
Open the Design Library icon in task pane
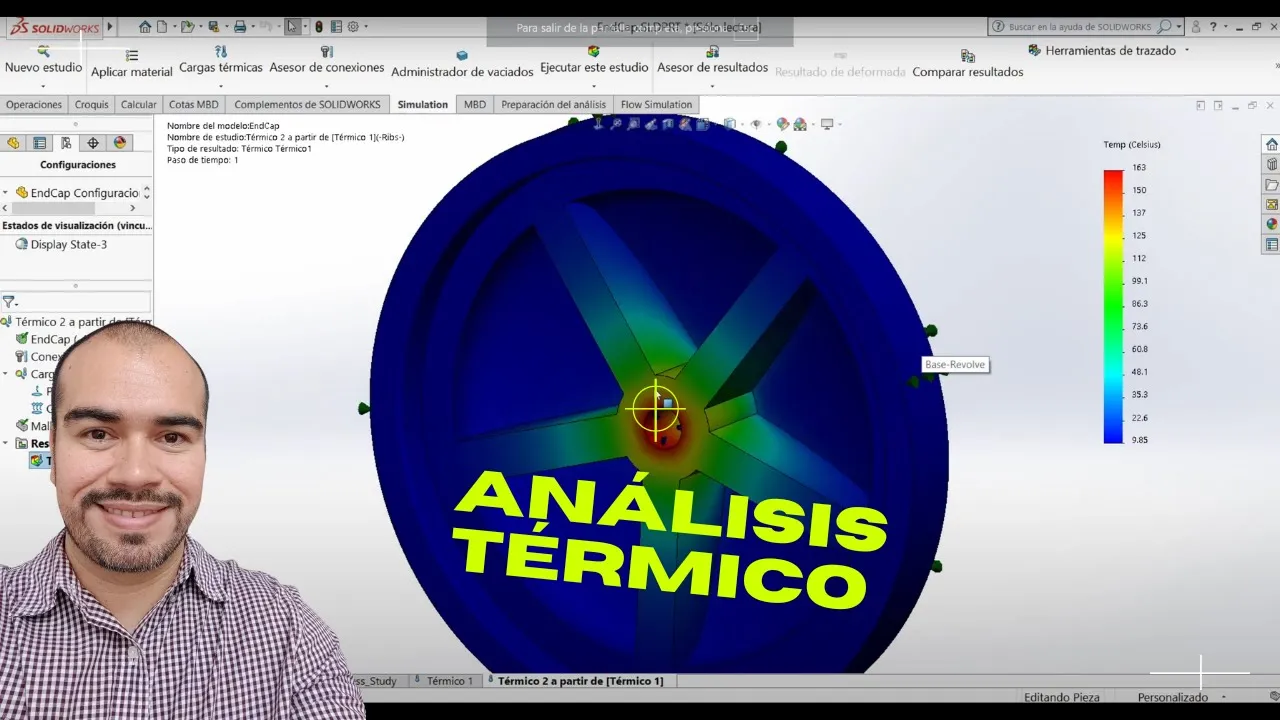coord(1272,164)
